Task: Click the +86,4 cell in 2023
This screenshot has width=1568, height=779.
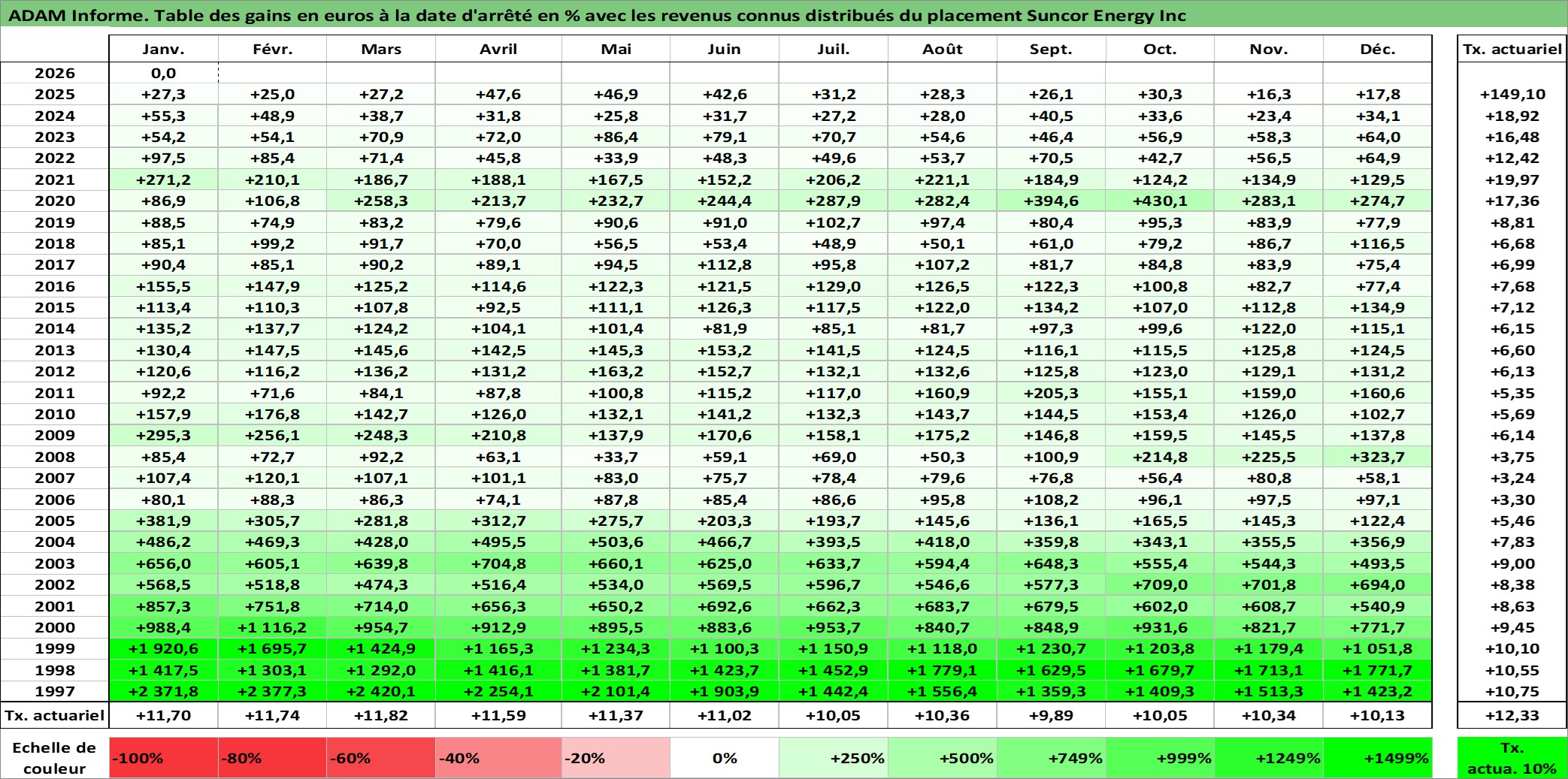Action: [616, 137]
